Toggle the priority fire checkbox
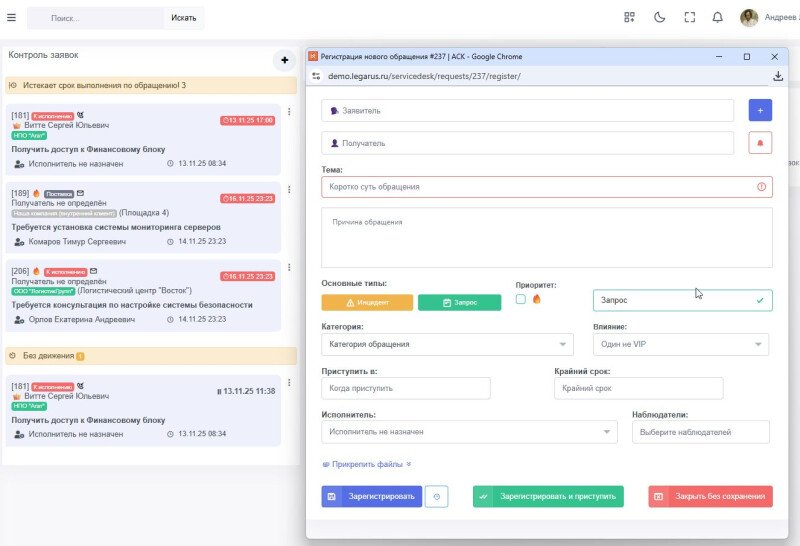This screenshot has height=546, width=800. point(521,299)
